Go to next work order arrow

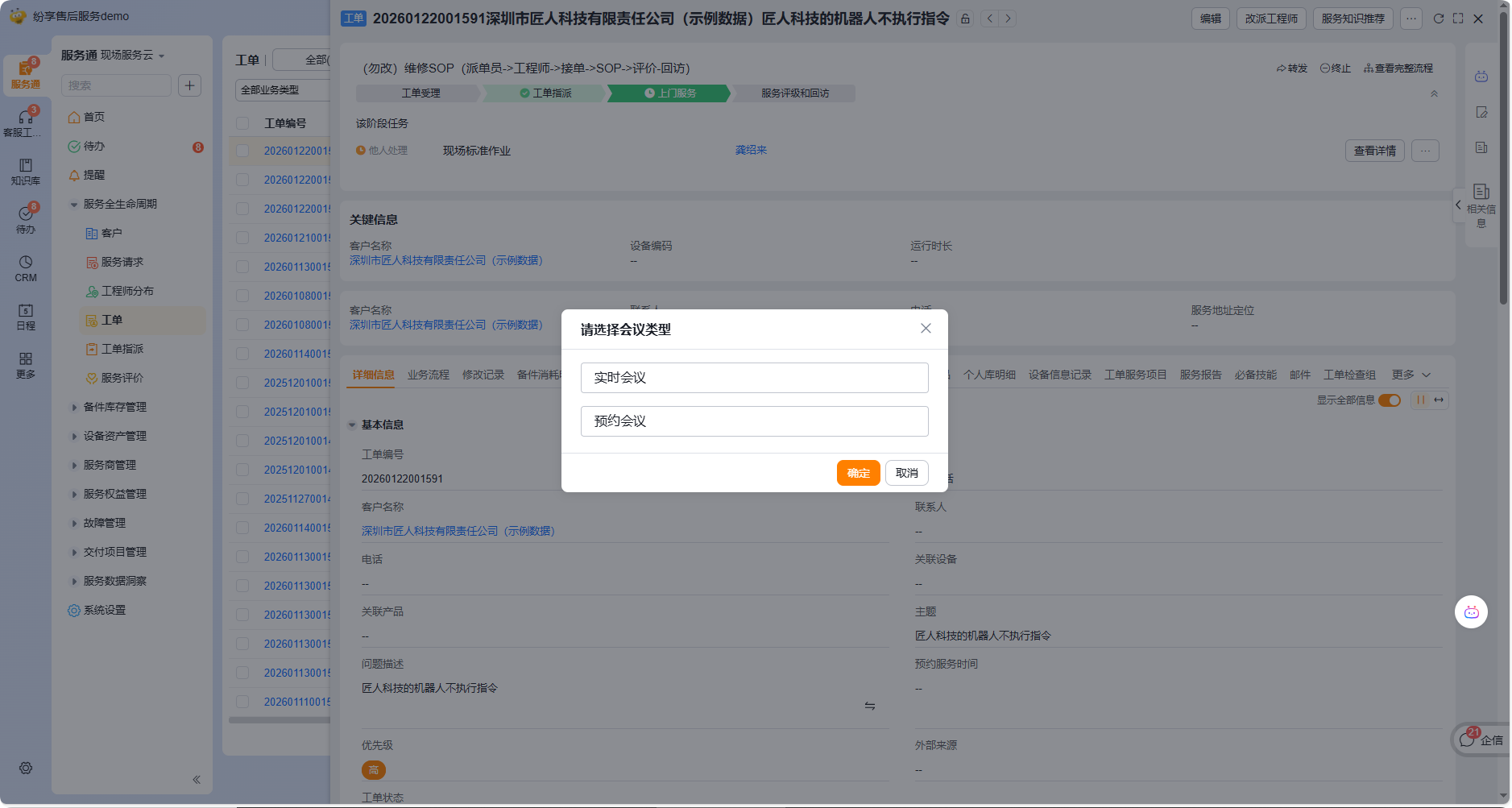point(1008,19)
